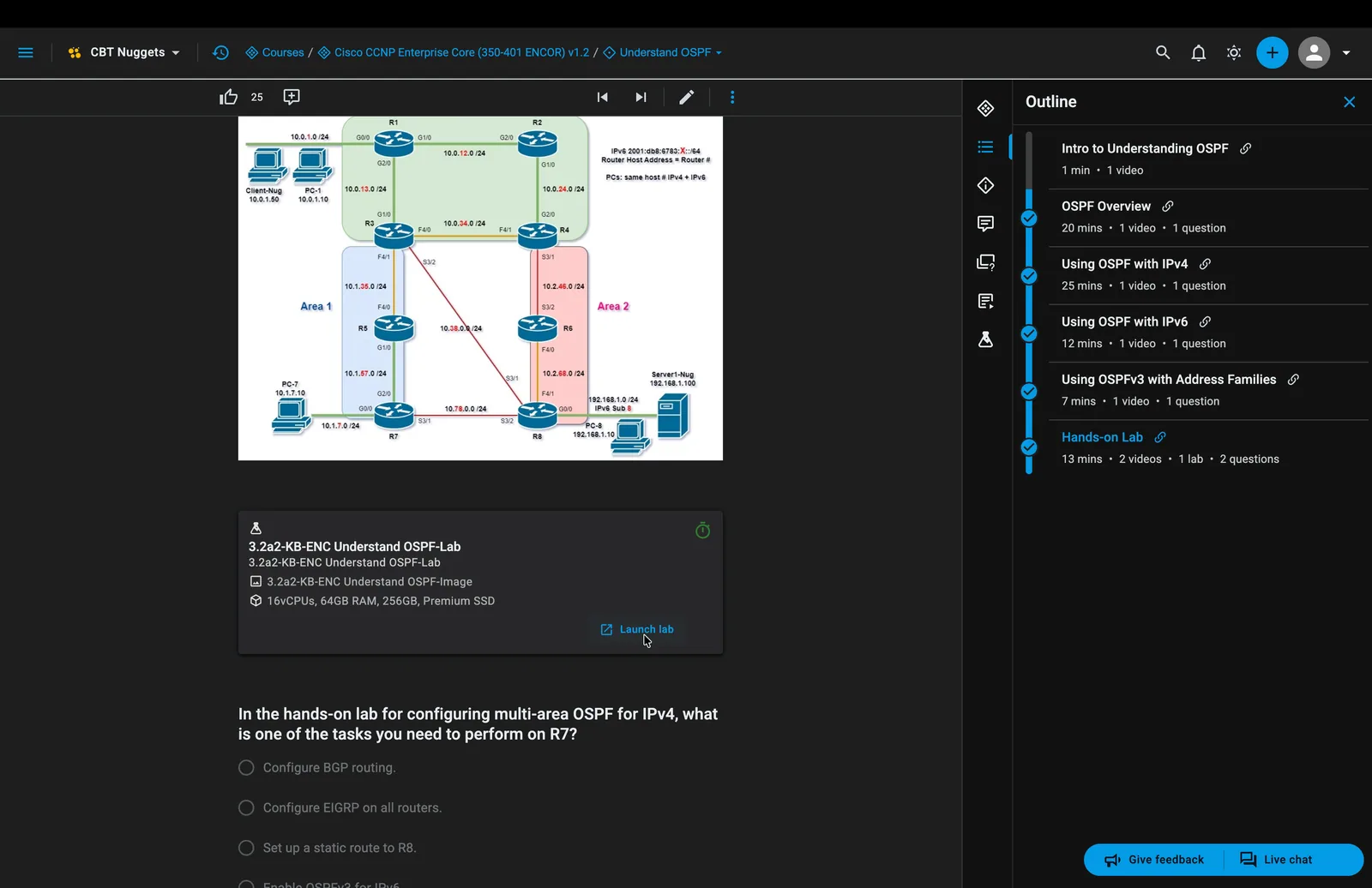
Task: Copy link icon beside Using OSPFv3 with Address Families
Action: pos(1293,380)
